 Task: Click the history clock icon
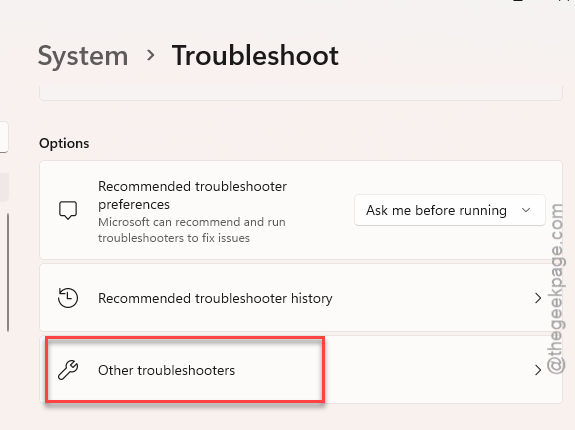(68, 298)
